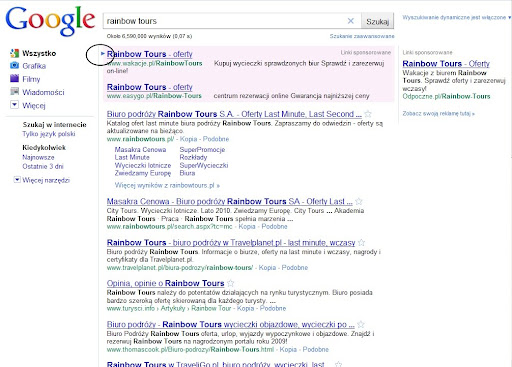Viewport: 512px width, 367px height.
Task: Open Biura sitelink
Action: click(x=187, y=173)
